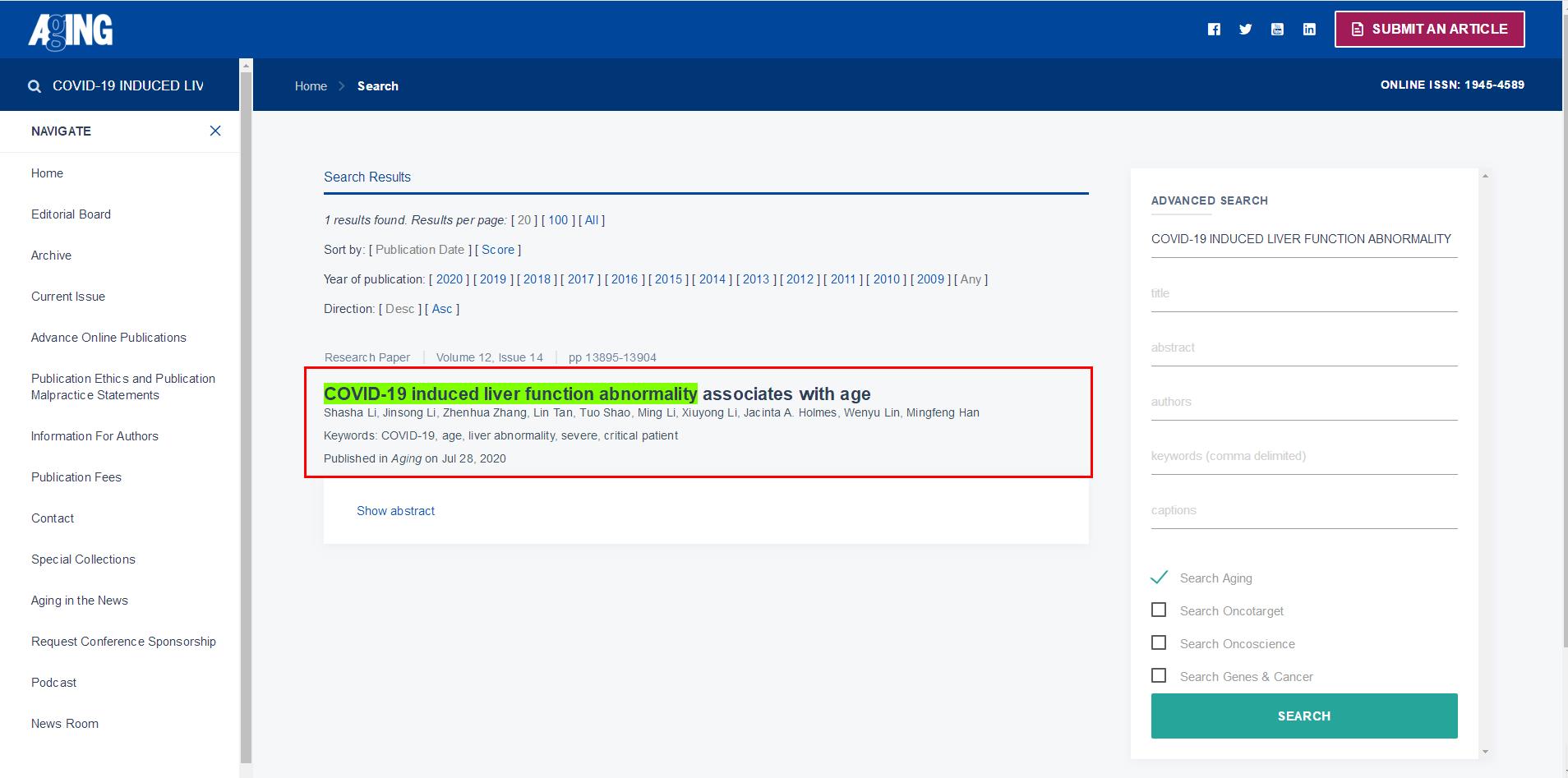Uncheck the Search Aging checkbox

1159,578
